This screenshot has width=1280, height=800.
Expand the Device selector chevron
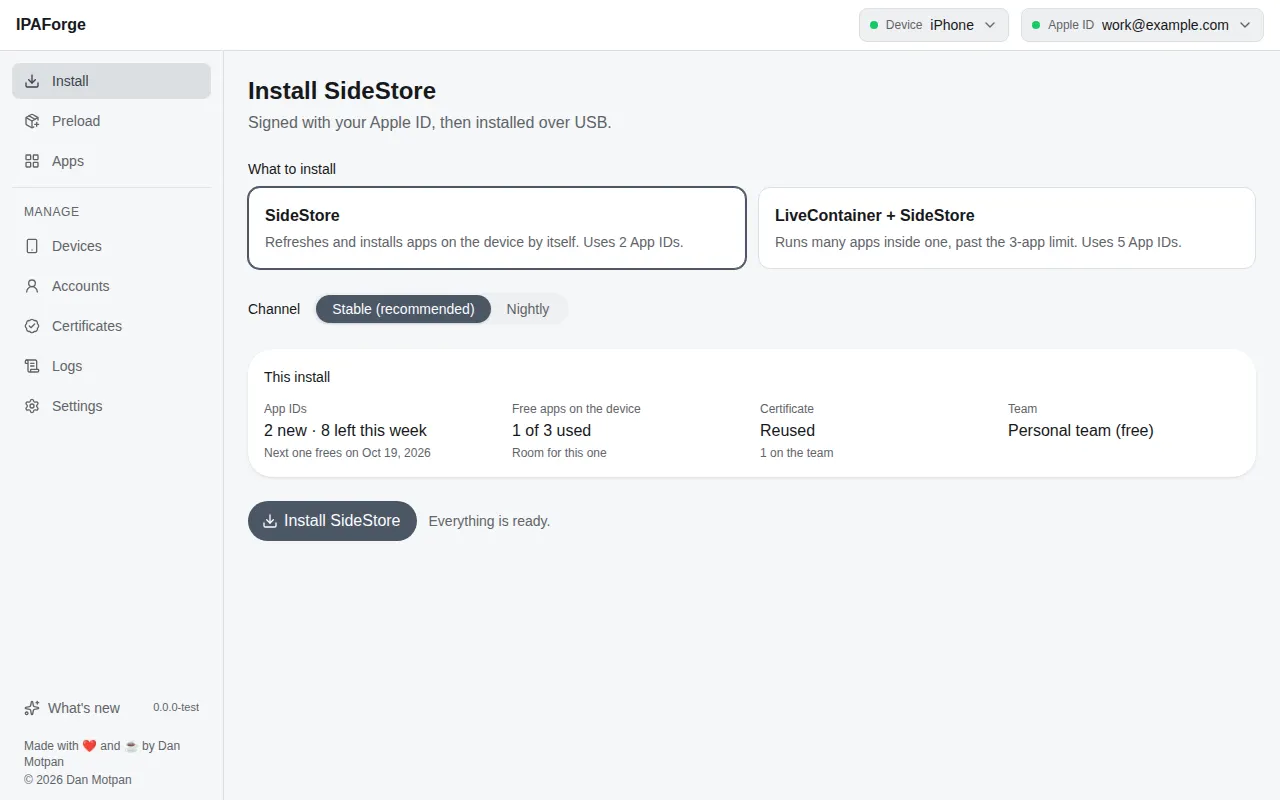click(990, 25)
